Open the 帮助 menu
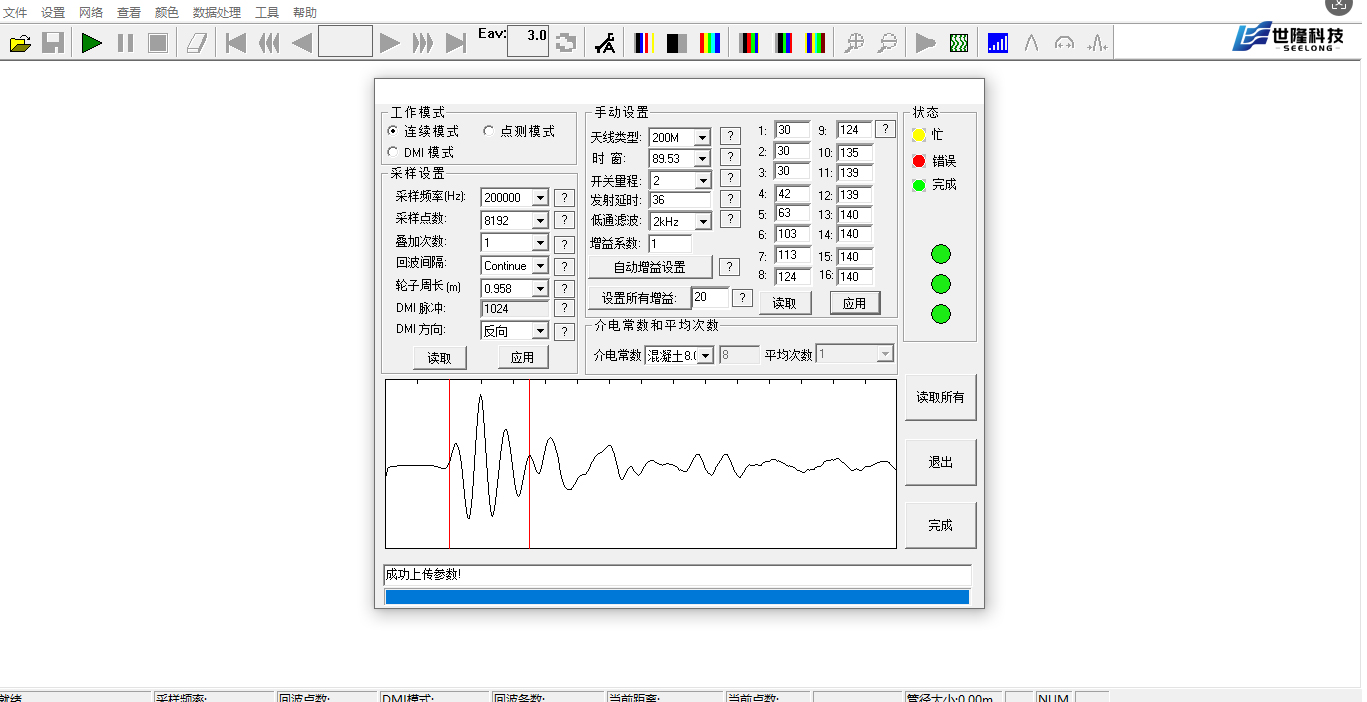Image resolution: width=1367 pixels, height=702 pixels. (305, 13)
